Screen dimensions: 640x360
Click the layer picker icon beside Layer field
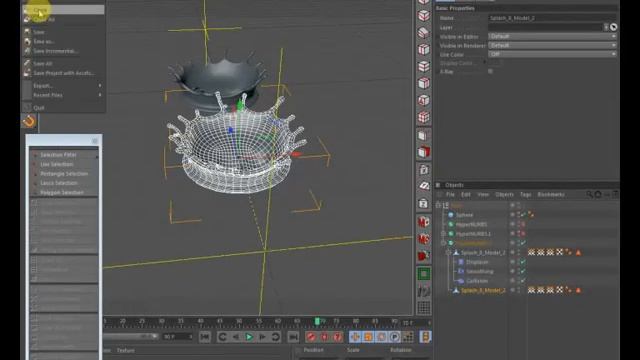tap(613, 27)
